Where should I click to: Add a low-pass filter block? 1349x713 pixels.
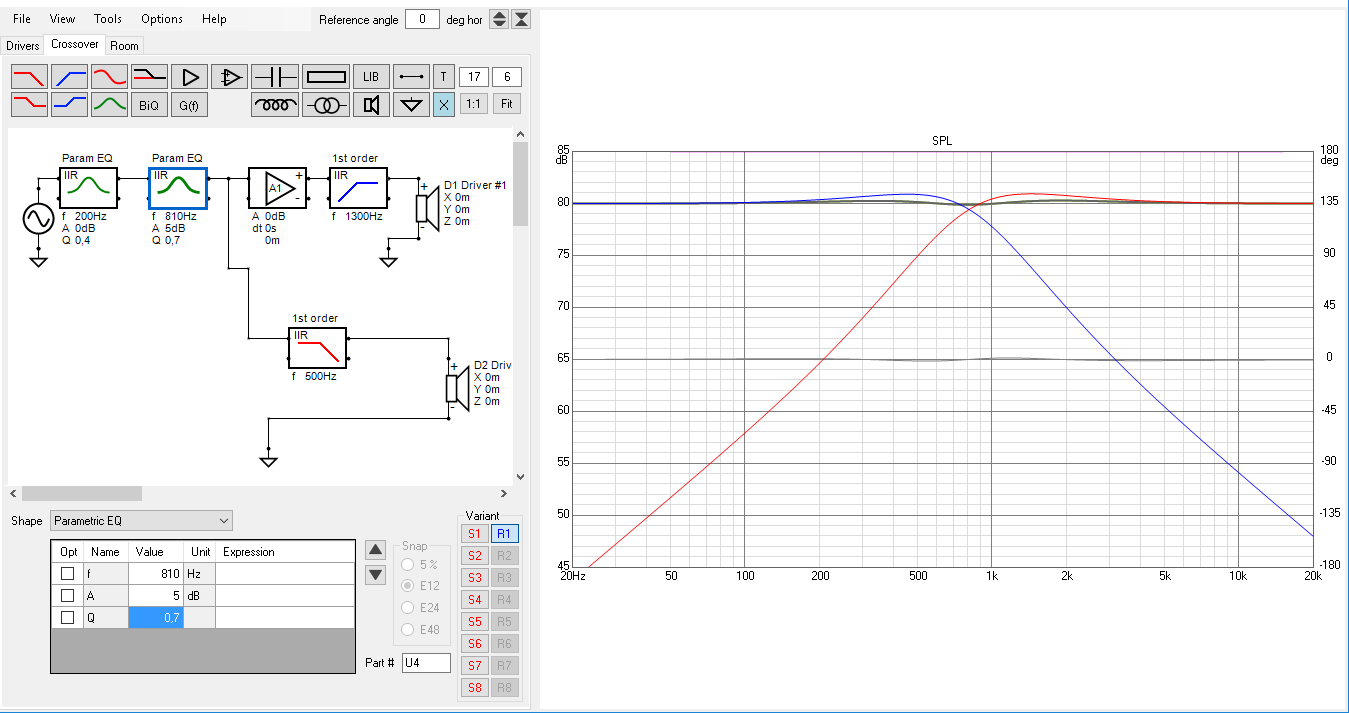29,77
